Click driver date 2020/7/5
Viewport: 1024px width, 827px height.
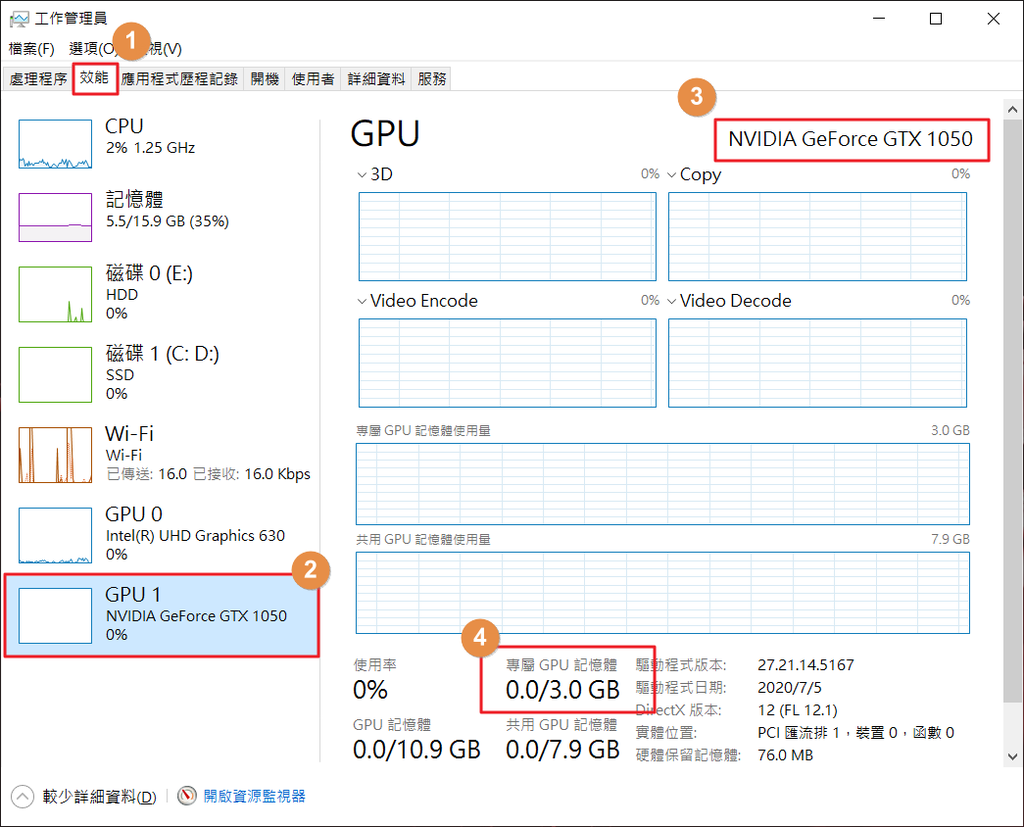790,688
